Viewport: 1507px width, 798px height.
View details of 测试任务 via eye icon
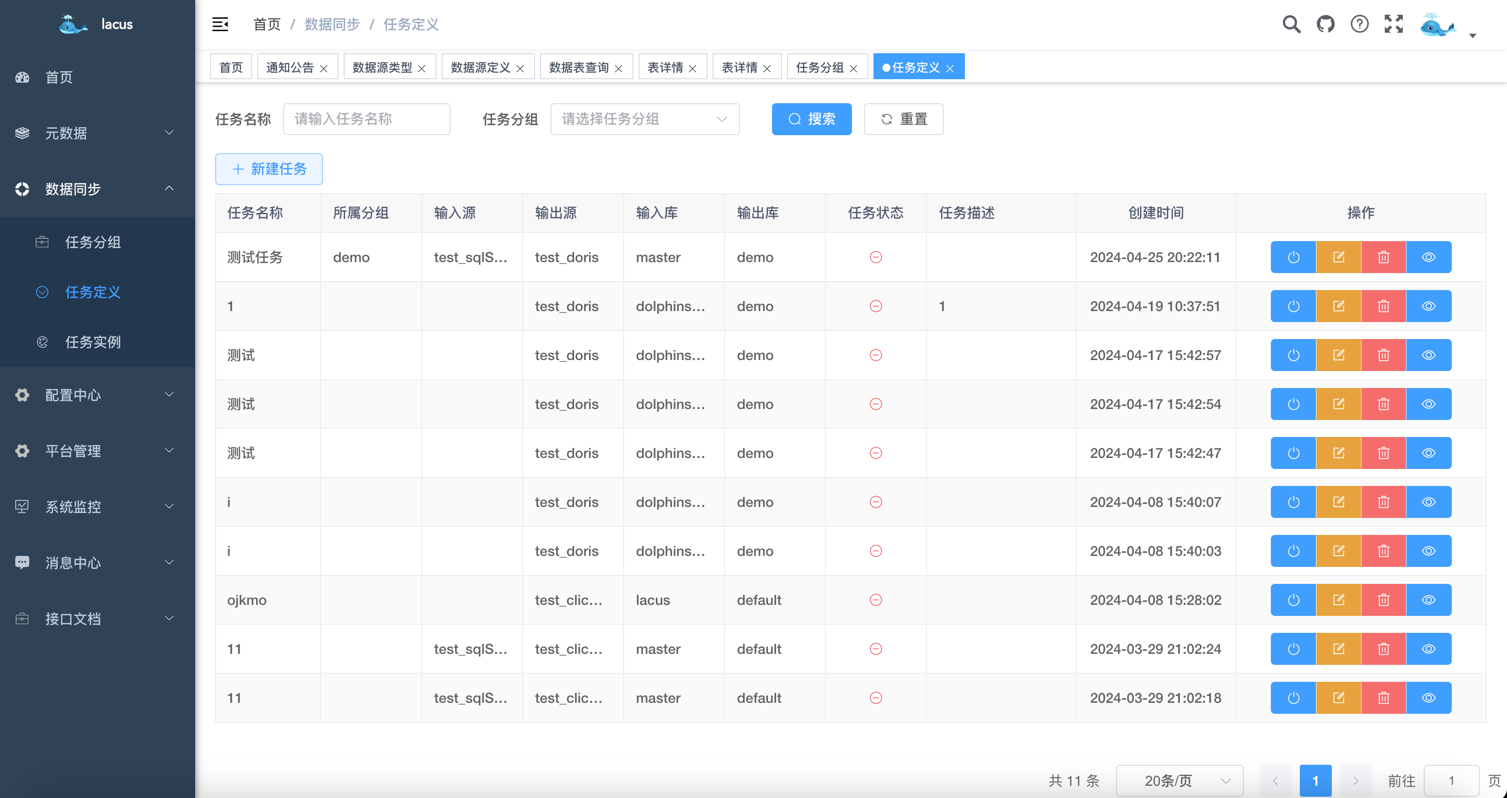pyautogui.click(x=1428, y=257)
